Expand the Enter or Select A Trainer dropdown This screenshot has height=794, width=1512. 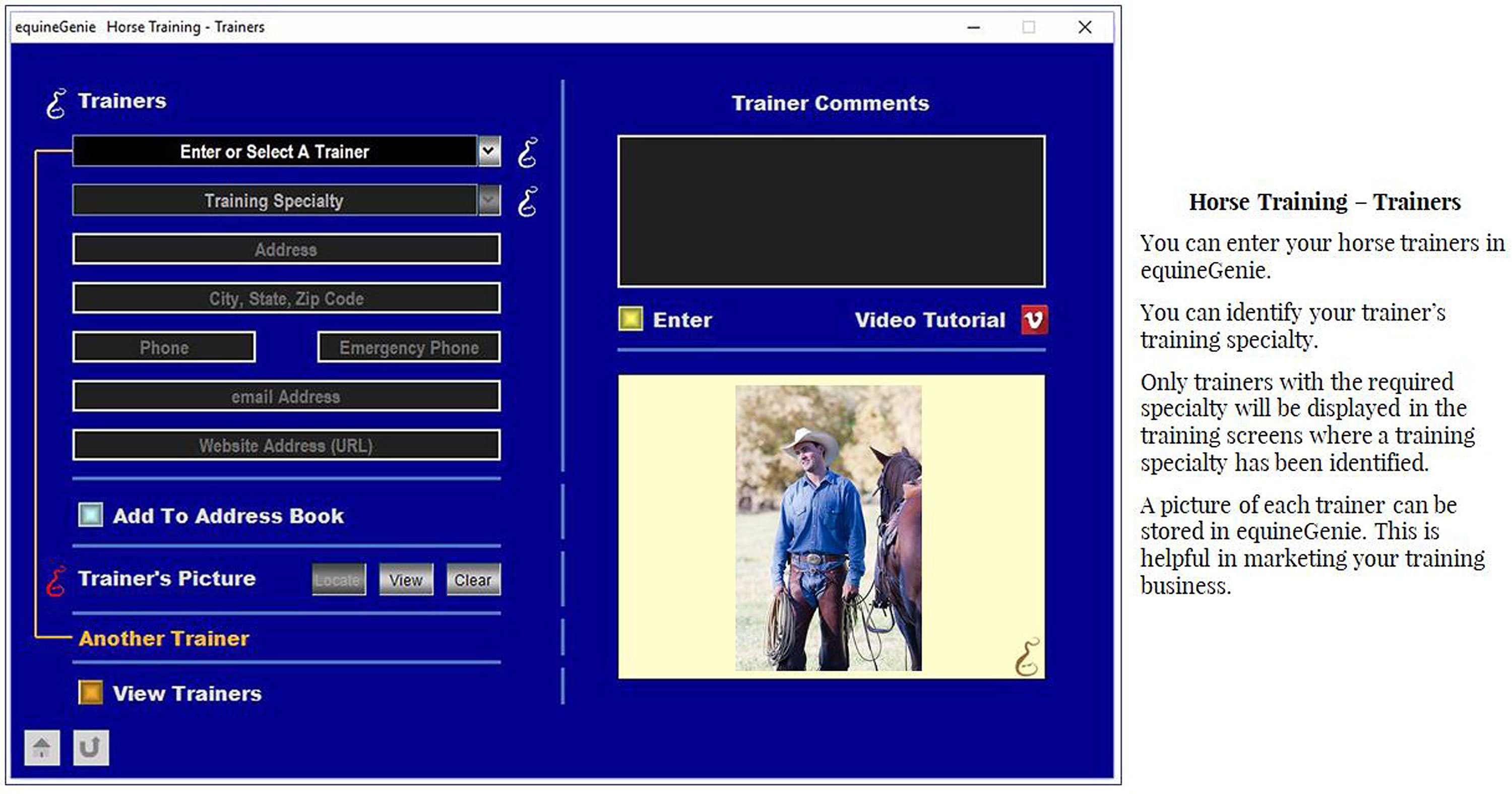coord(276,152)
